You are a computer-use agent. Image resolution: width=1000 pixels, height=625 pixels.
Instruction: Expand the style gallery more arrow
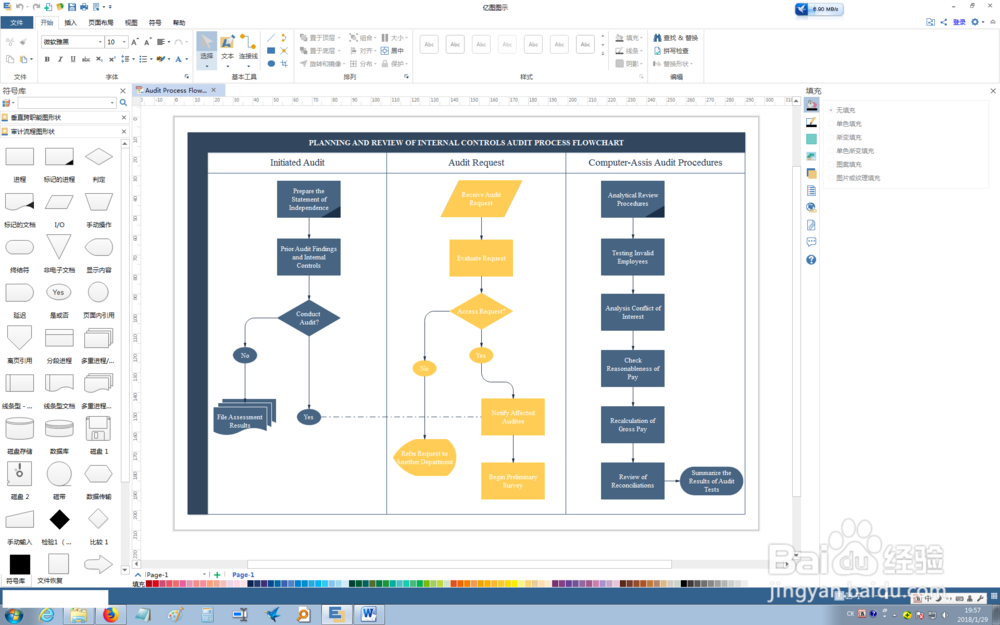pyautogui.click(x=603, y=54)
